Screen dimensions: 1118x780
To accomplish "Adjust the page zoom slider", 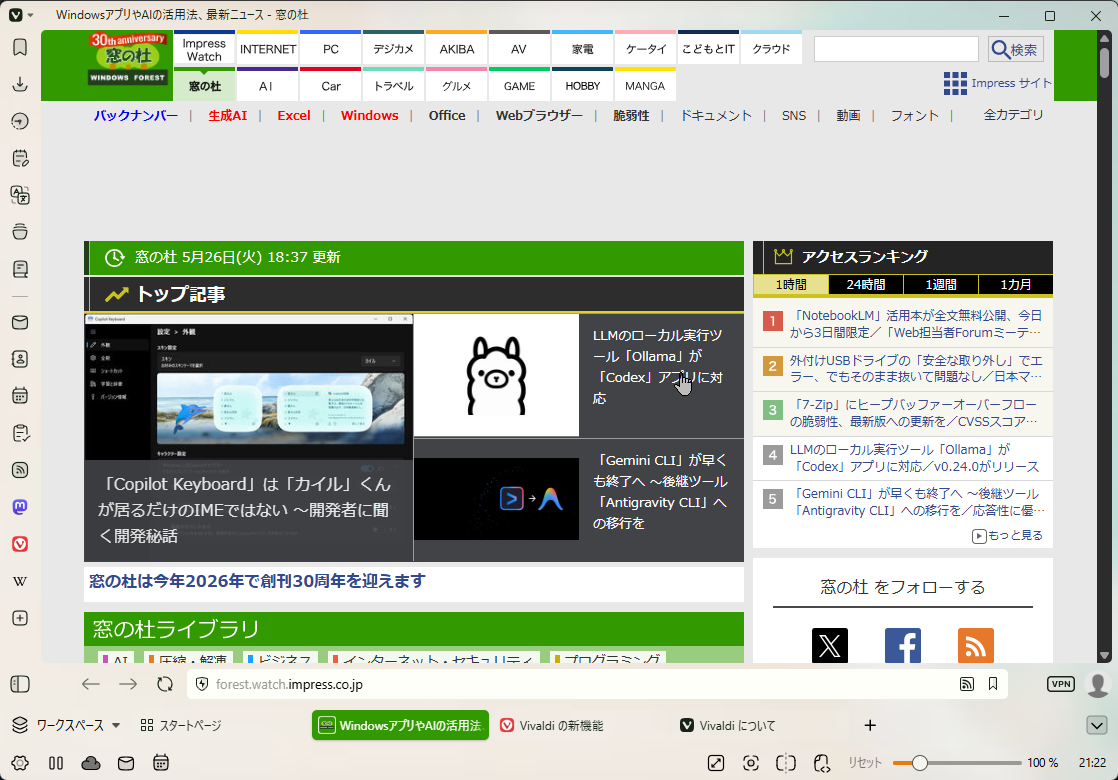I will [x=957, y=763].
